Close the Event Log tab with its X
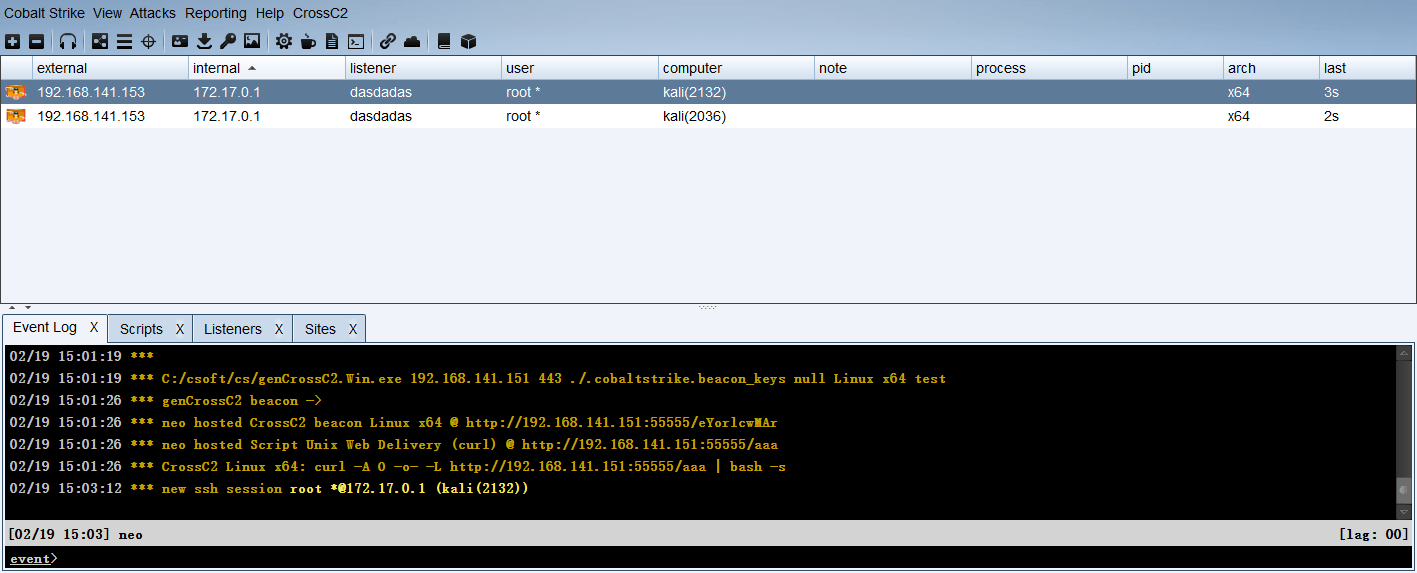The image size is (1417, 573). [x=94, y=327]
